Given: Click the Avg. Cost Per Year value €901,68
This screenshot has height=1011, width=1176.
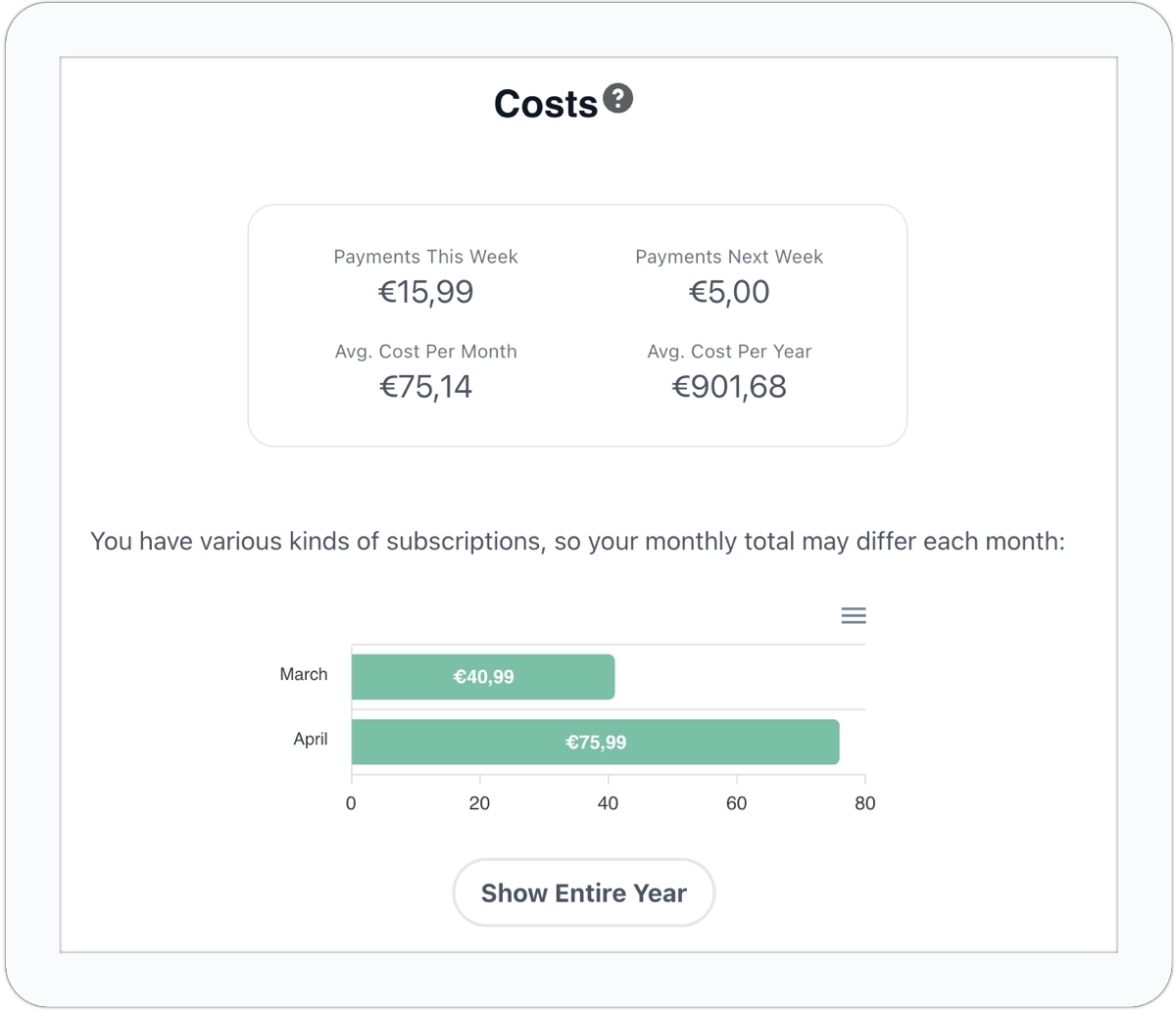Looking at the screenshot, I should click(729, 387).
